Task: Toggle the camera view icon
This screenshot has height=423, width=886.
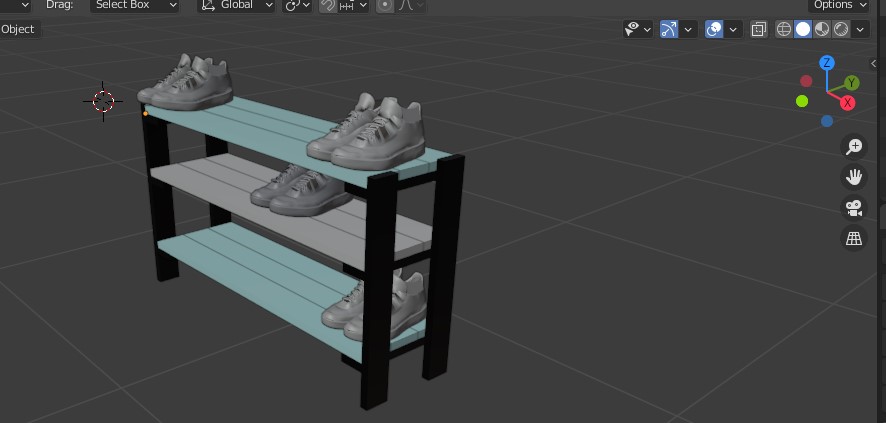Action: coord(854,207)
